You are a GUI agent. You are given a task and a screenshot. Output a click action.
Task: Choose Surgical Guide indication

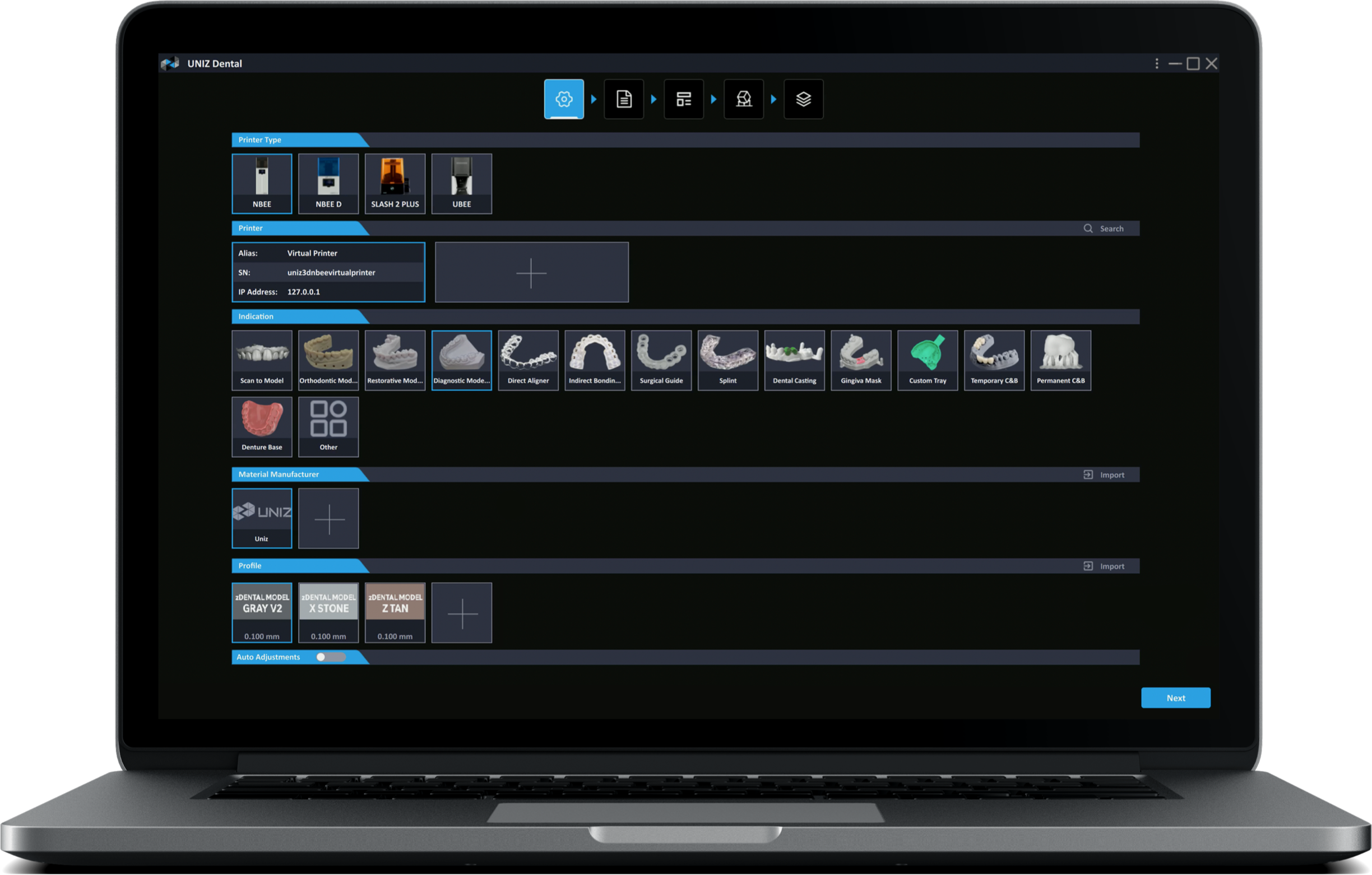(x=661, y=360)
